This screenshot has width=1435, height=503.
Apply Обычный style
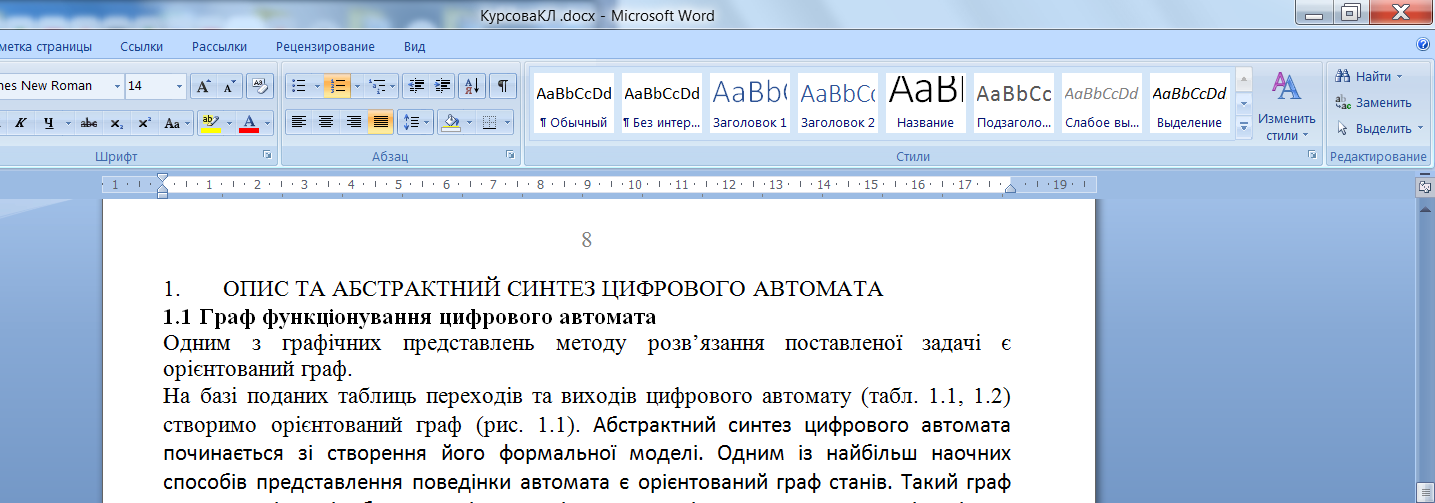tap(574, 103)
